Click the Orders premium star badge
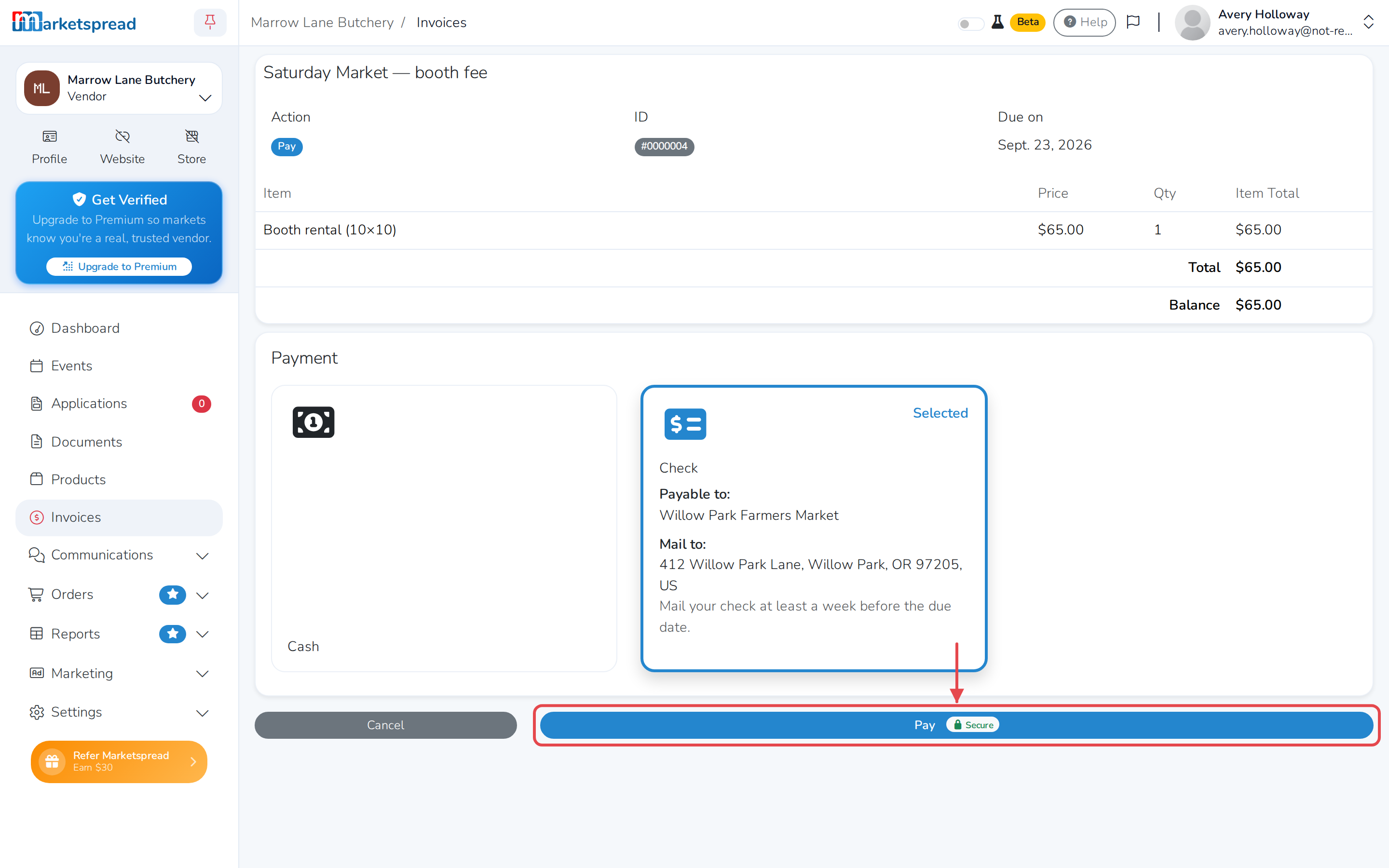 pos(172,594)
